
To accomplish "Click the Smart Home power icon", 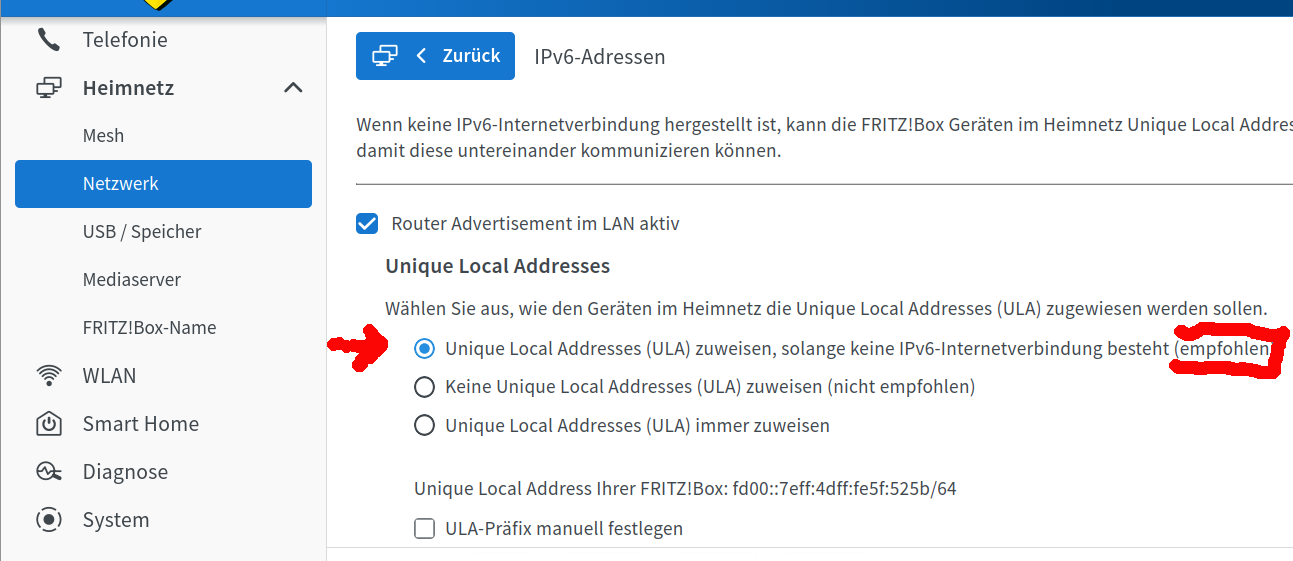I will (48, 424).
